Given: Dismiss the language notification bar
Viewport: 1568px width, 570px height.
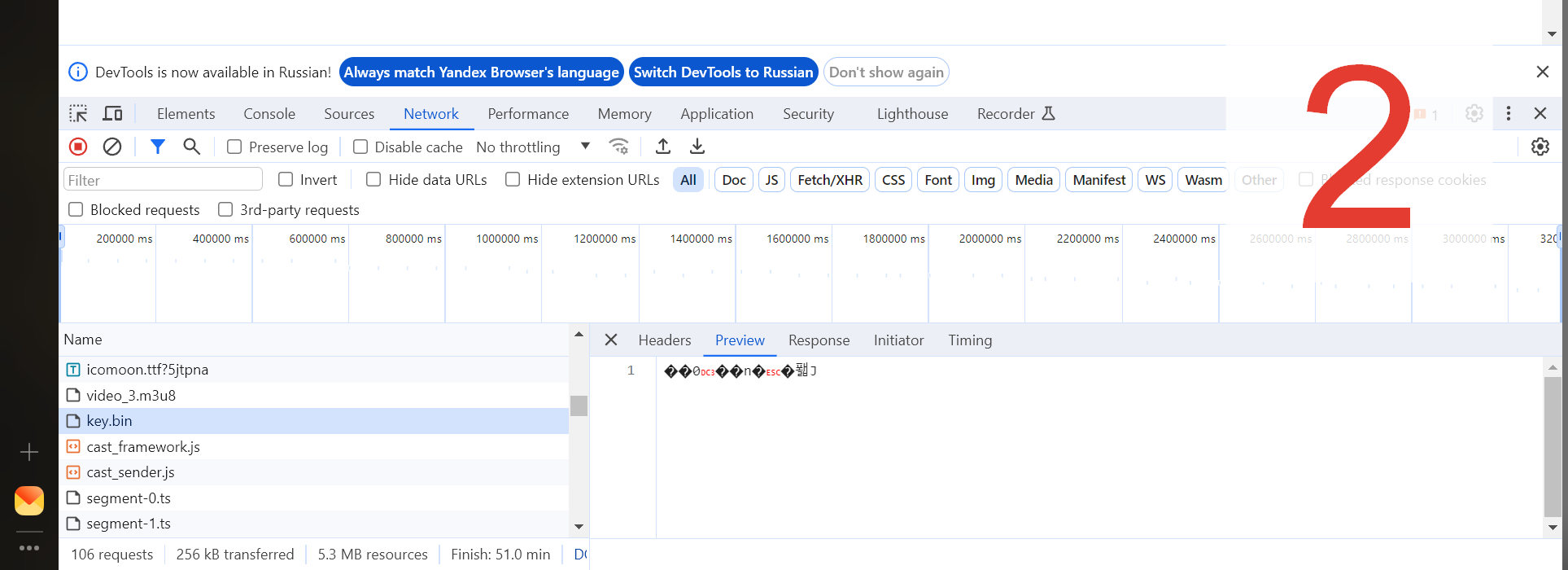Looking at the screenshot, I should pos(1543,72).
